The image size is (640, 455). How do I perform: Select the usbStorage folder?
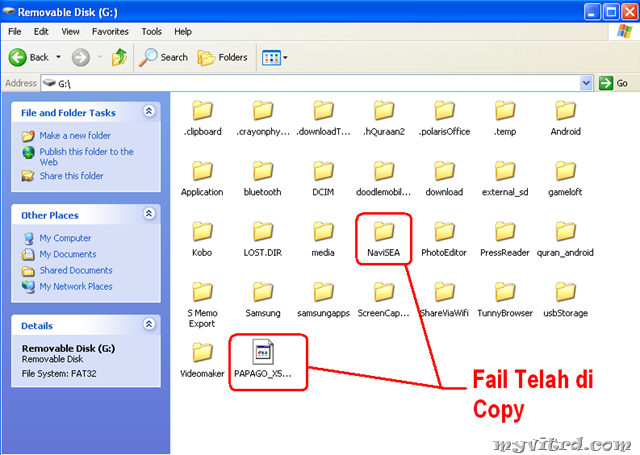click(565, 300)
